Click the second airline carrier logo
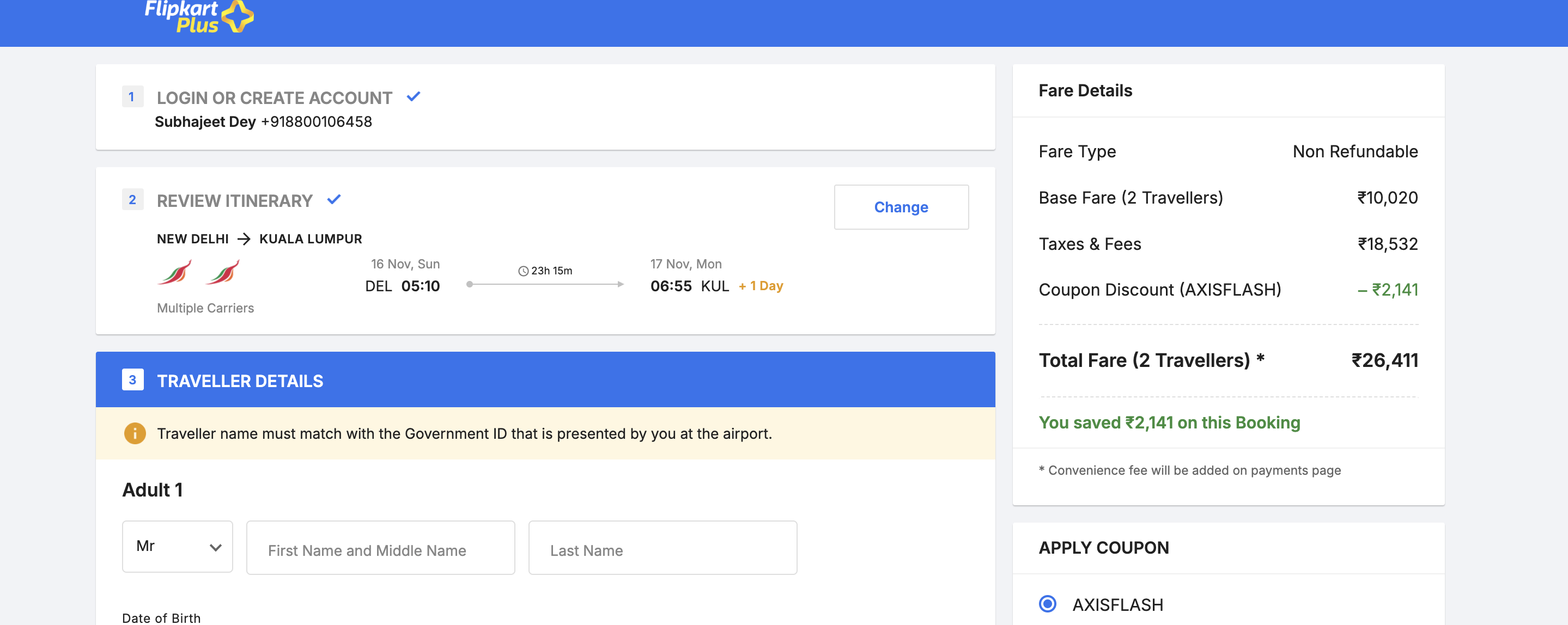Viewport: 1568px width, 625px height. pos(223,272)
